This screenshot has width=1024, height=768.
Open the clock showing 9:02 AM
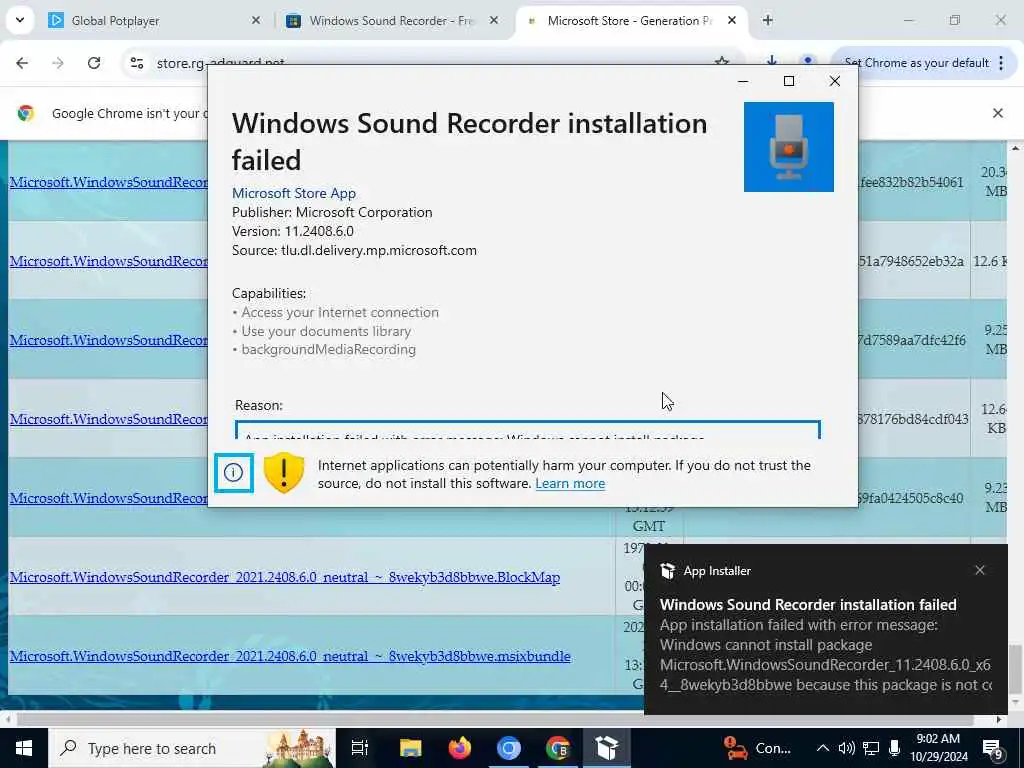pos(938,748)
